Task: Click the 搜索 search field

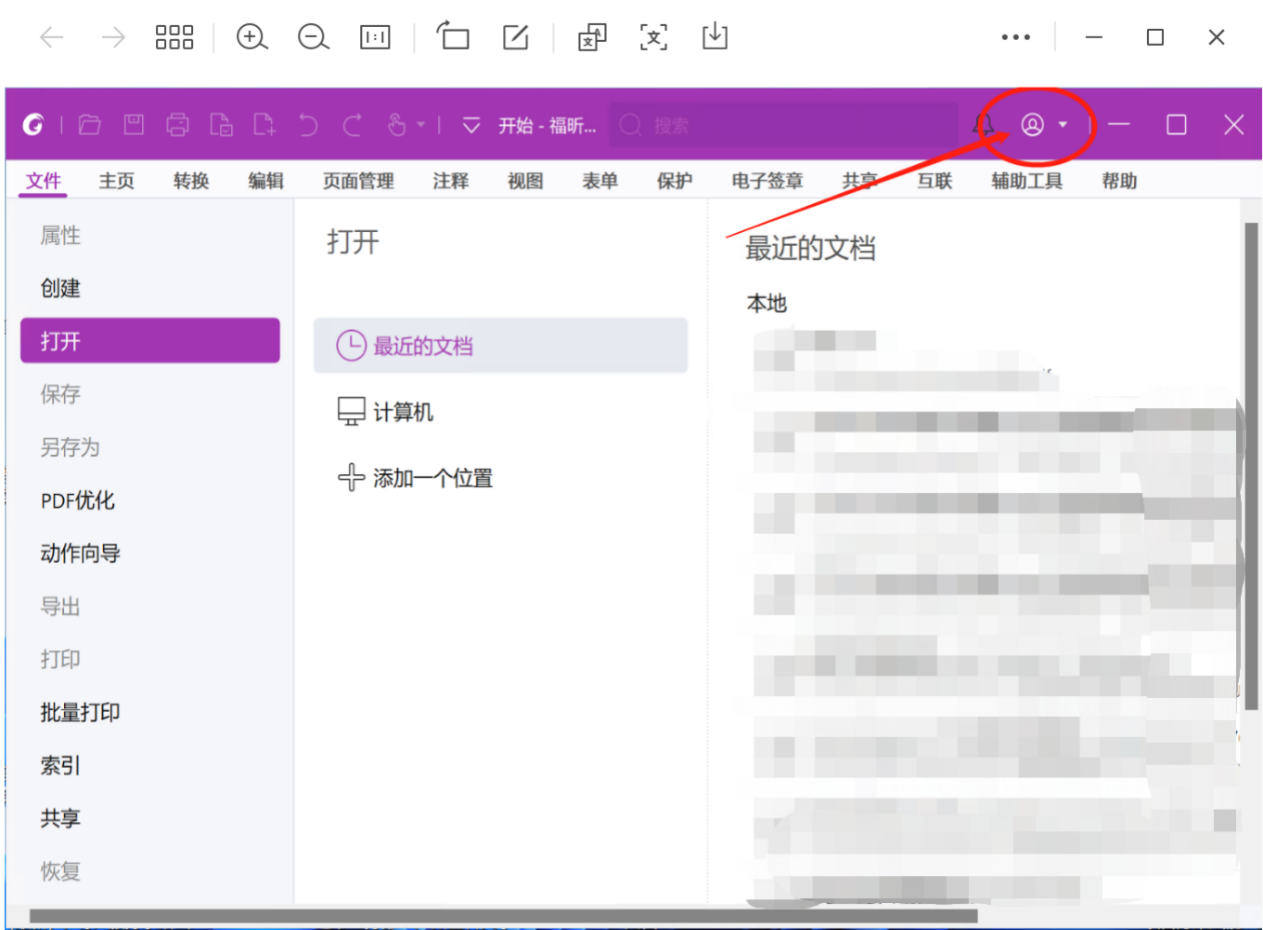Action: [x=783, y=125]
